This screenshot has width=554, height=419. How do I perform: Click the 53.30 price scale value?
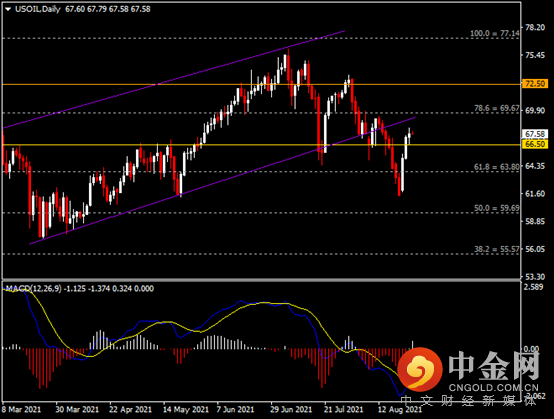click(535, 277)
